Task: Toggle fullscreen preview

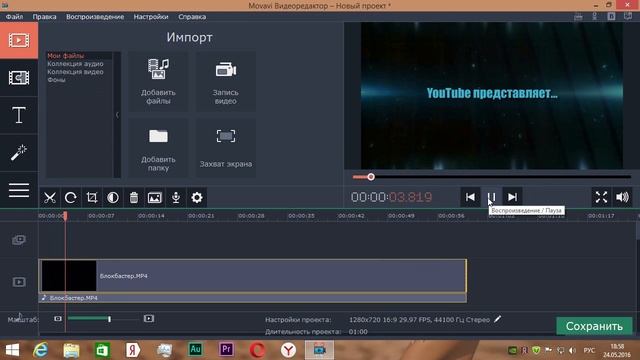Action: pos(601,197)
